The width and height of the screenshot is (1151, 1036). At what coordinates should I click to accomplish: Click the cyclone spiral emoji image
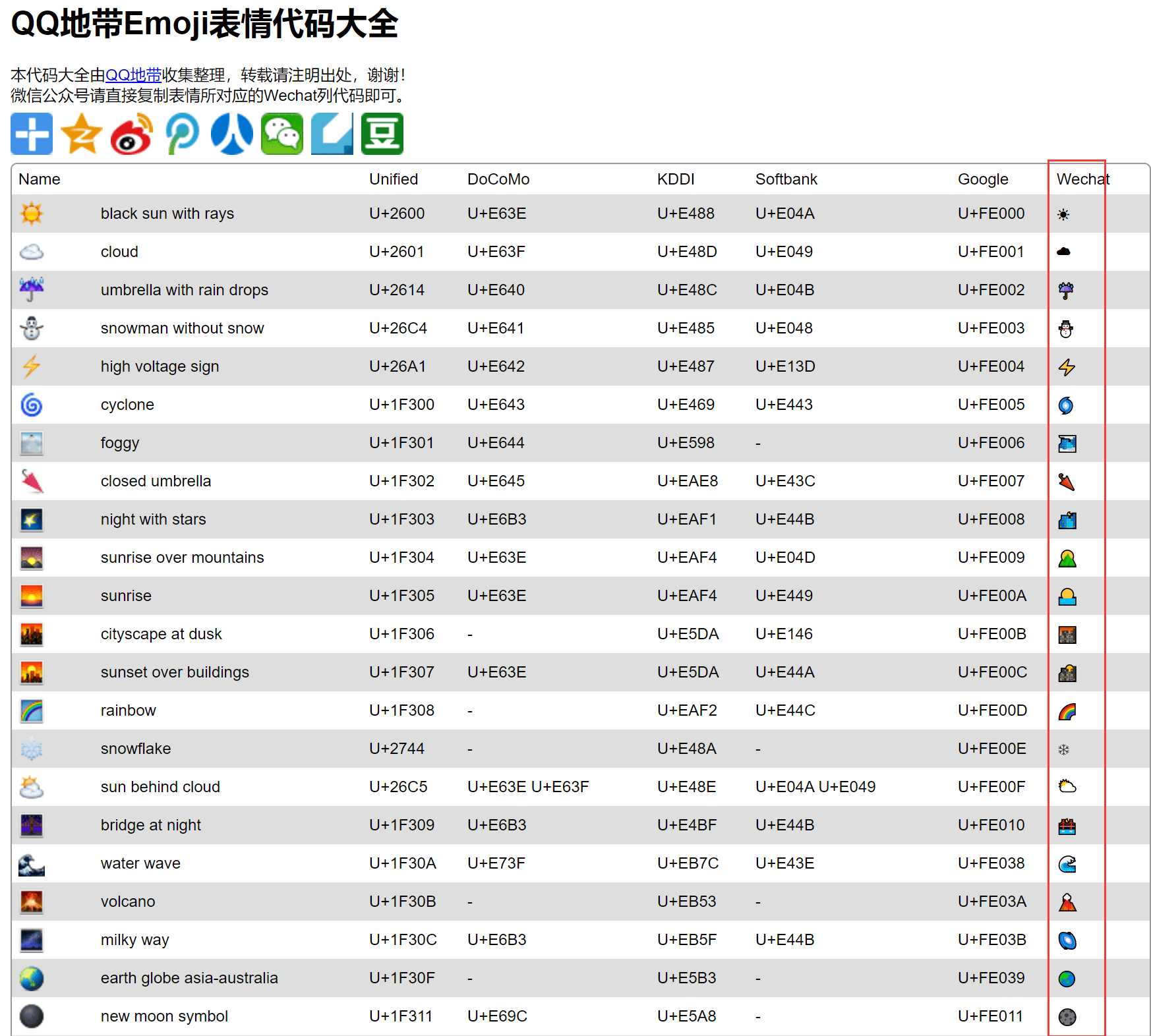(x=32, y=405)
